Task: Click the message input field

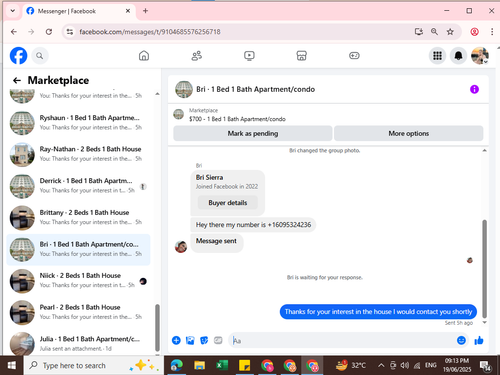Action: click(x=343, y=340)
